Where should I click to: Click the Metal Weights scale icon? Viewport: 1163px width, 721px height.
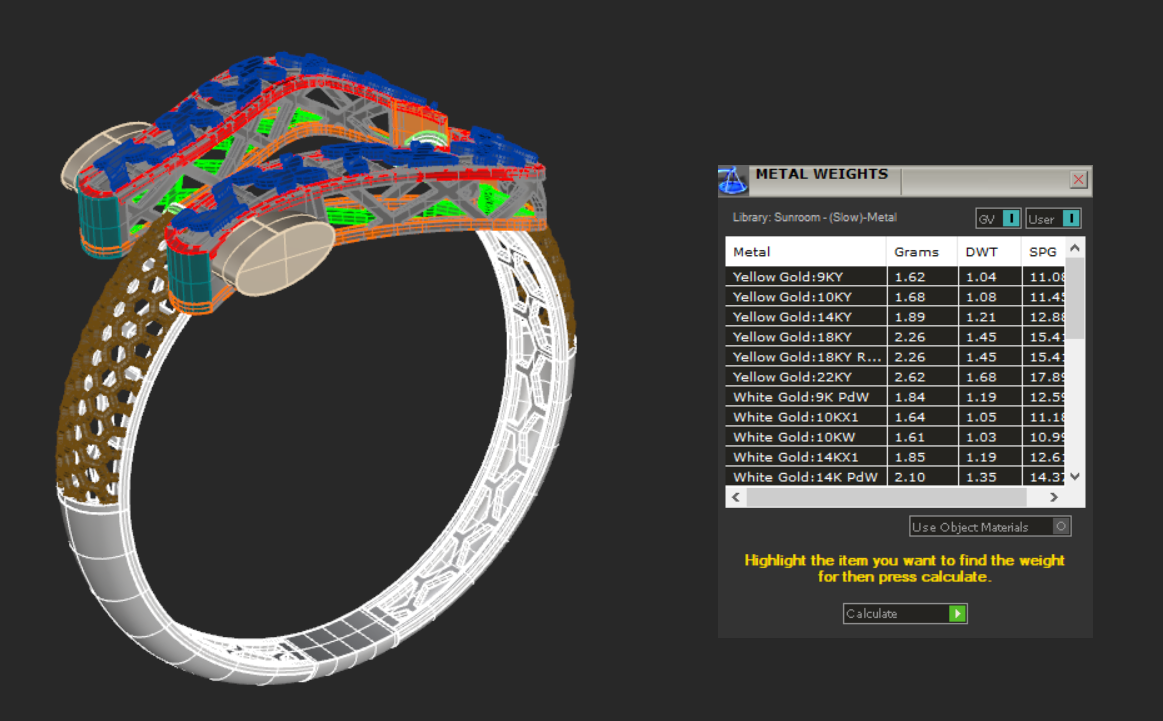733,181
